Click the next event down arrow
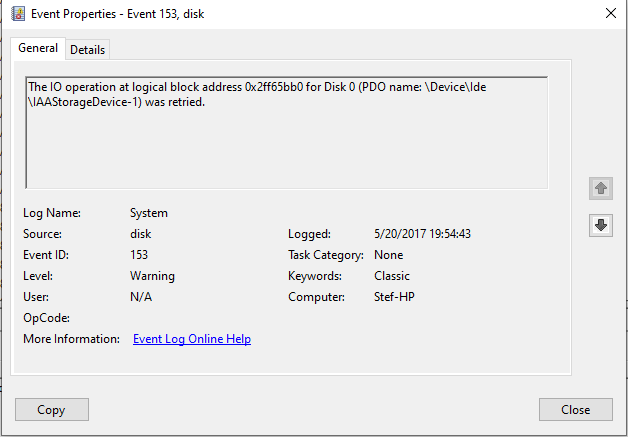 [600, 226]
